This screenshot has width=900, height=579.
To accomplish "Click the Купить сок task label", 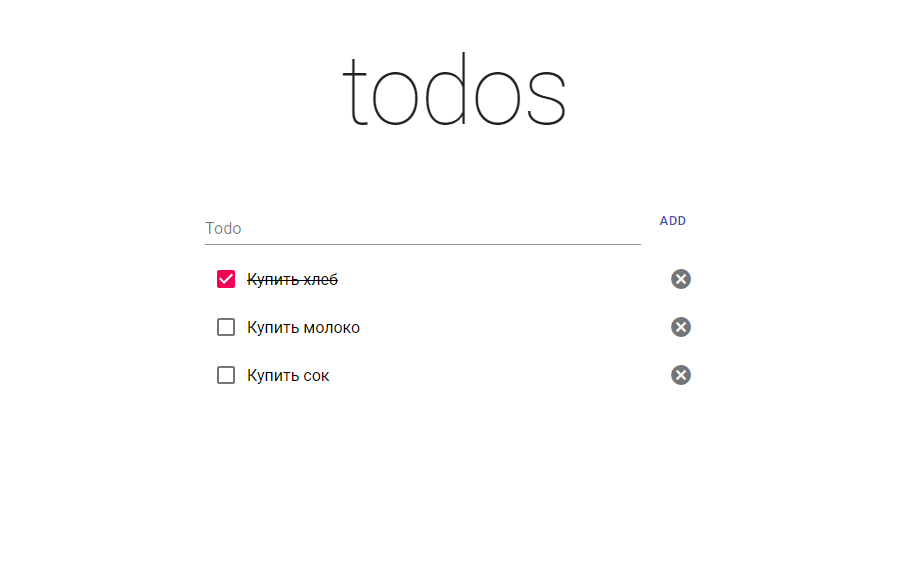I will pyautogui.click(x=288, y=376).
